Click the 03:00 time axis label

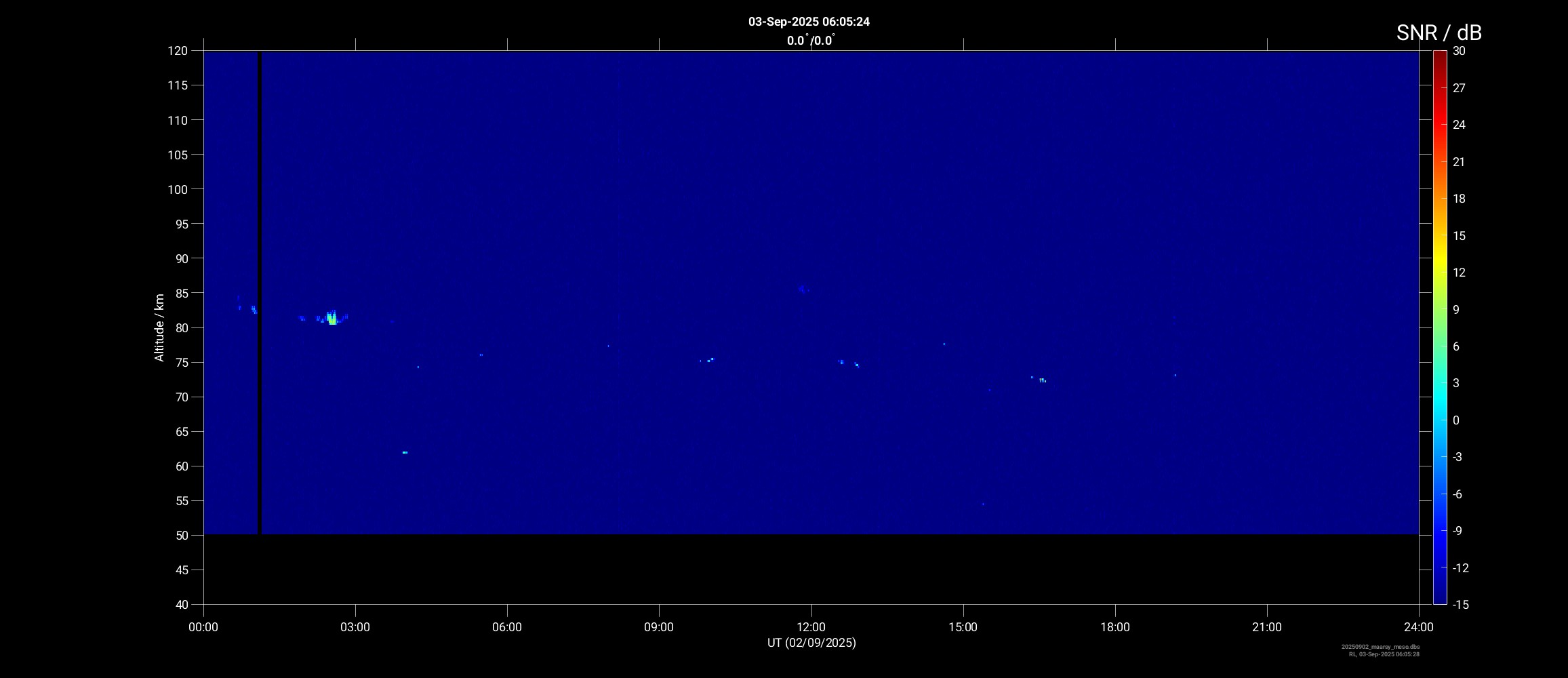[x=355, y=627]
